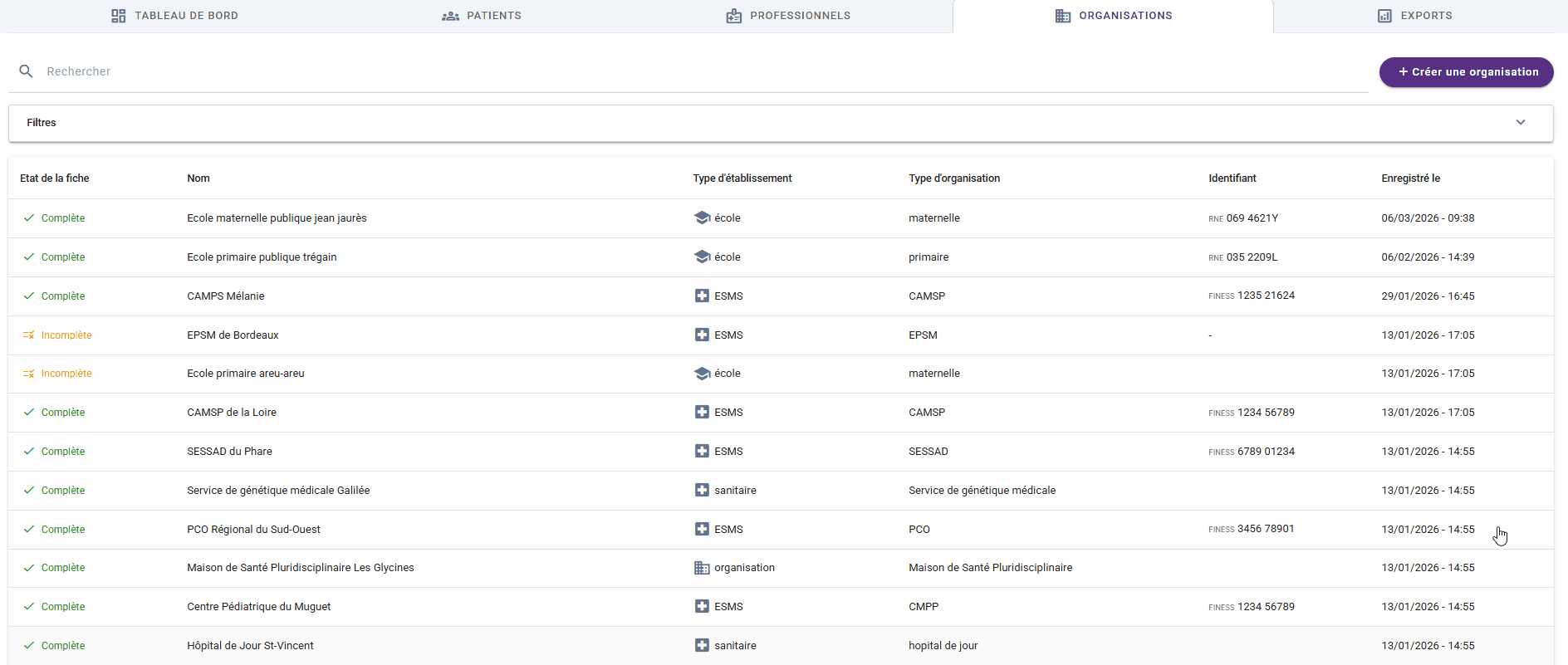1568x665 pixels.
Task: Expand the Filtres panel chevron
Action: pyautogui.click(x=1520, y=123)
